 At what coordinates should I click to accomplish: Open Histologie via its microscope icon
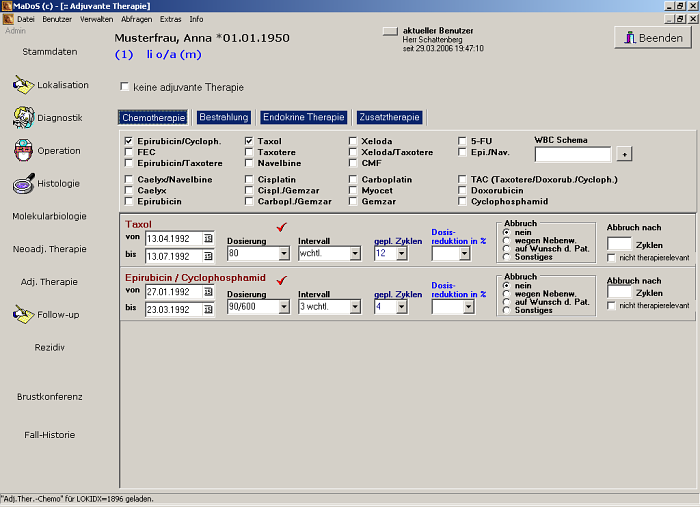click(x=23, y=184)
